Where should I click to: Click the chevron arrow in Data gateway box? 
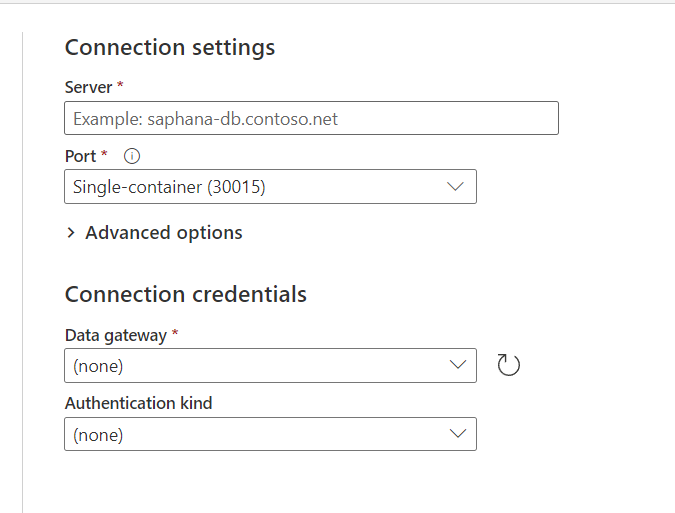click(458, 366)
